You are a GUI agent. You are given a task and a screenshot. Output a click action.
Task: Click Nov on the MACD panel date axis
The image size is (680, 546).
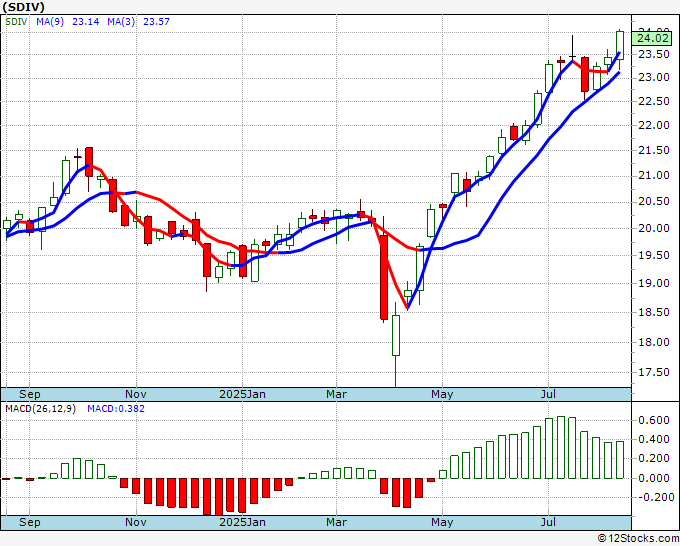pyautogui.click(x=136, y=522)
